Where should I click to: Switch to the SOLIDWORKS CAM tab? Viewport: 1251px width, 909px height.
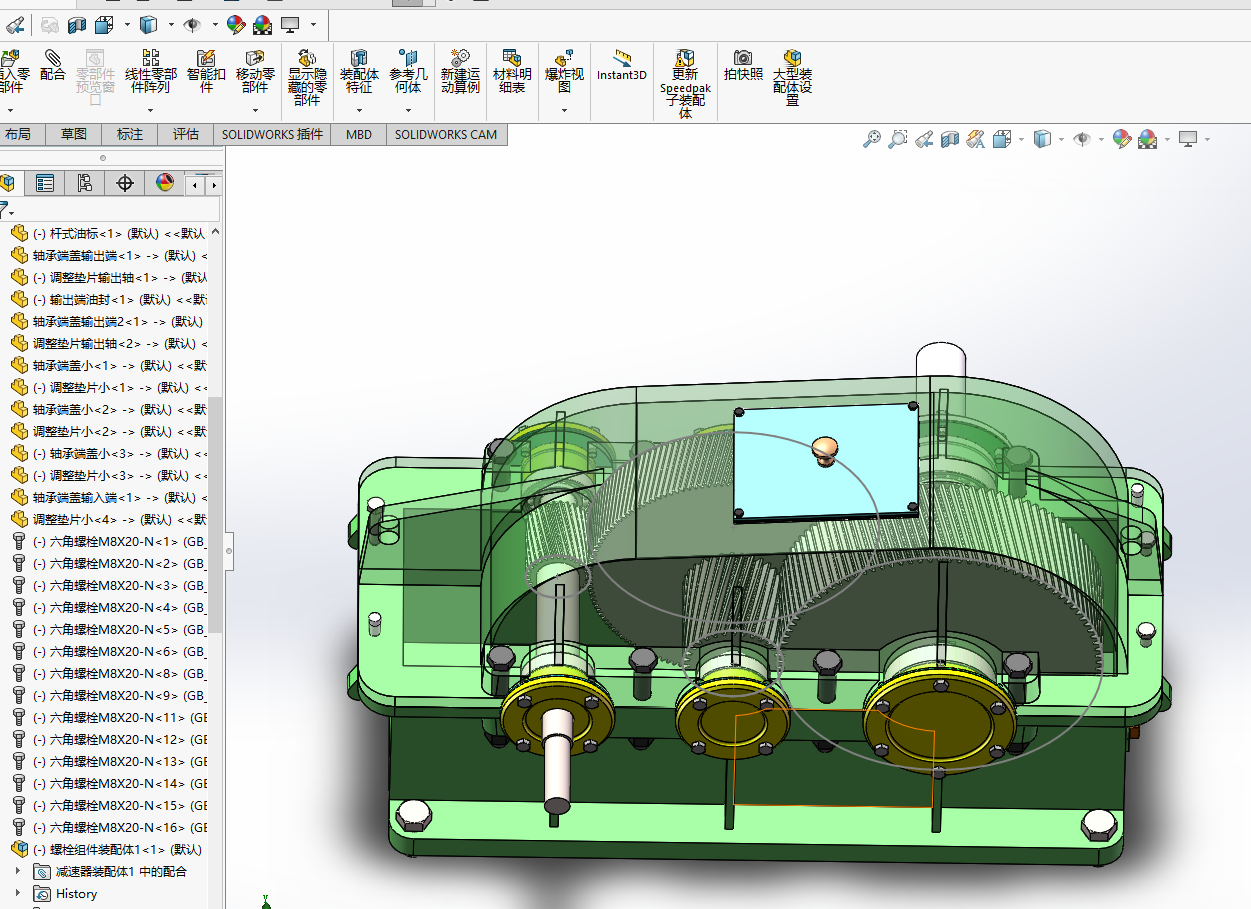coord(445,134)
